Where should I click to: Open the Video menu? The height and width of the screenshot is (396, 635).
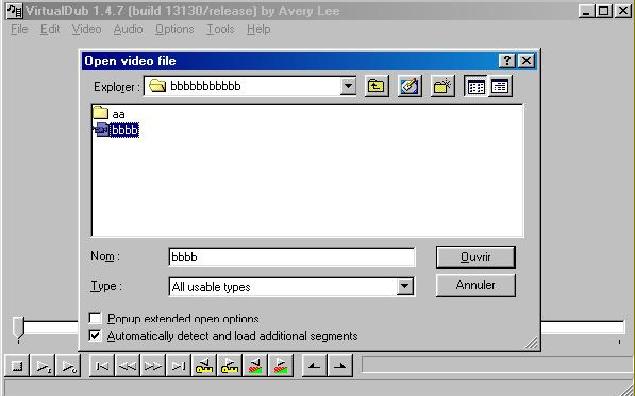[x=86, y=30]
